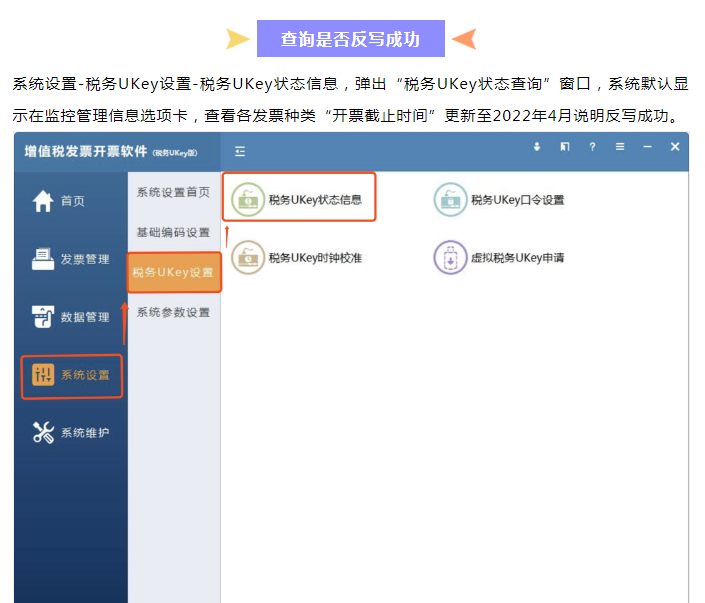Collapse sidebar using the menu indent icon
Screen dimensions: 705x603
click(240, 152)
